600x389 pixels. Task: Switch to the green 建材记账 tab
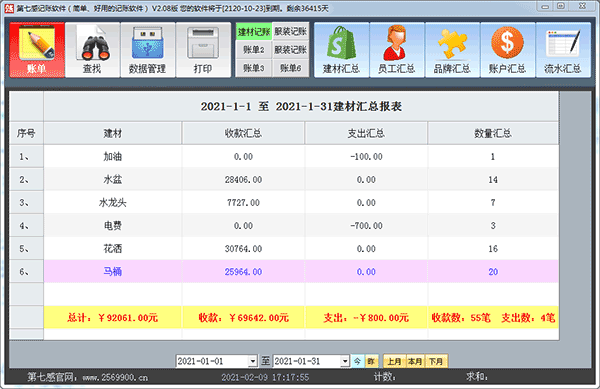coord(254,31)
